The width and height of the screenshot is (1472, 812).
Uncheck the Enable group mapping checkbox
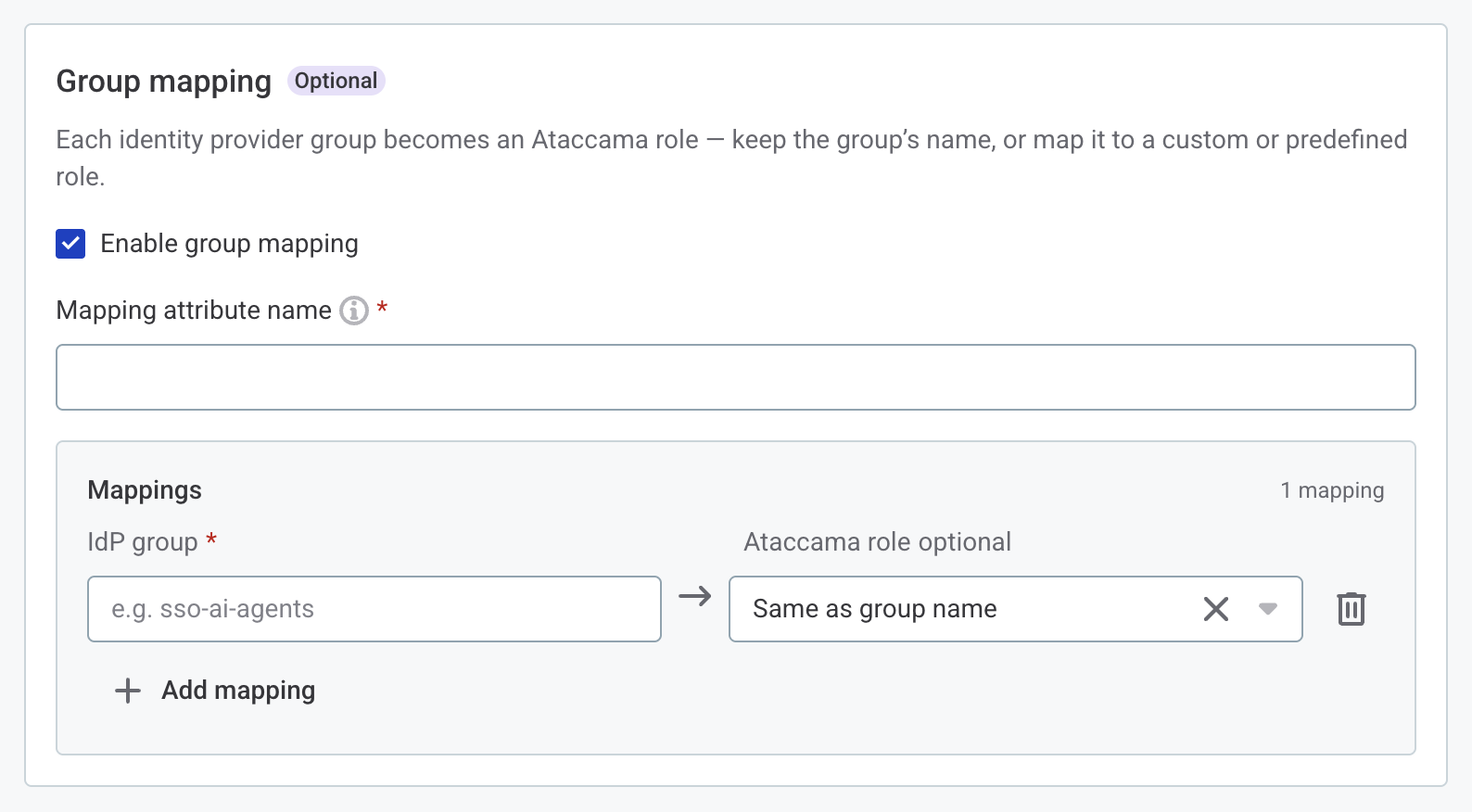(70, 244)
